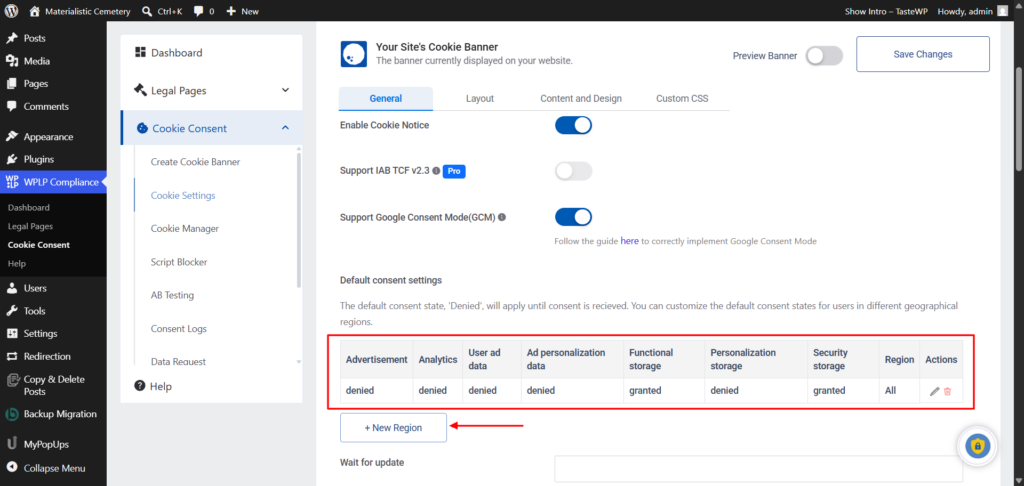Open Consent Logs submenu item
Screen dimensions: 1024x486
[x=178, y=329]
